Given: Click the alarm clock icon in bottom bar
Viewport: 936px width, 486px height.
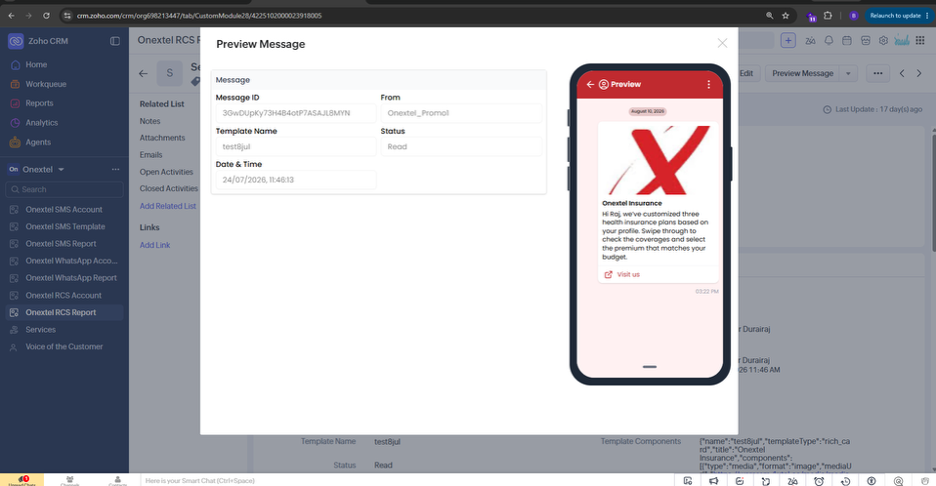Looking at the screenshot, I should [x=819, y=481].
